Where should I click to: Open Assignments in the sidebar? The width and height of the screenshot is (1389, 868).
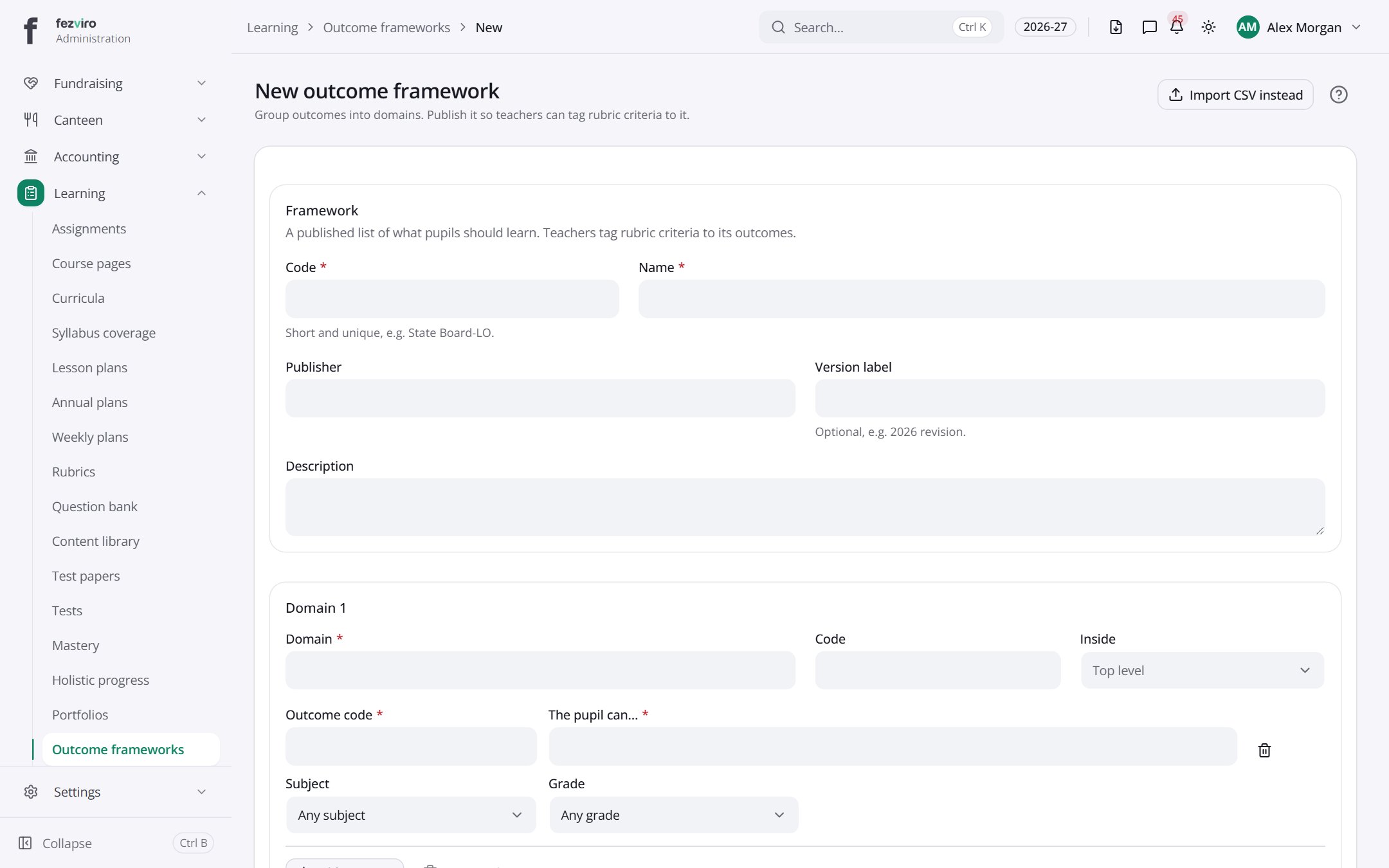89,229
